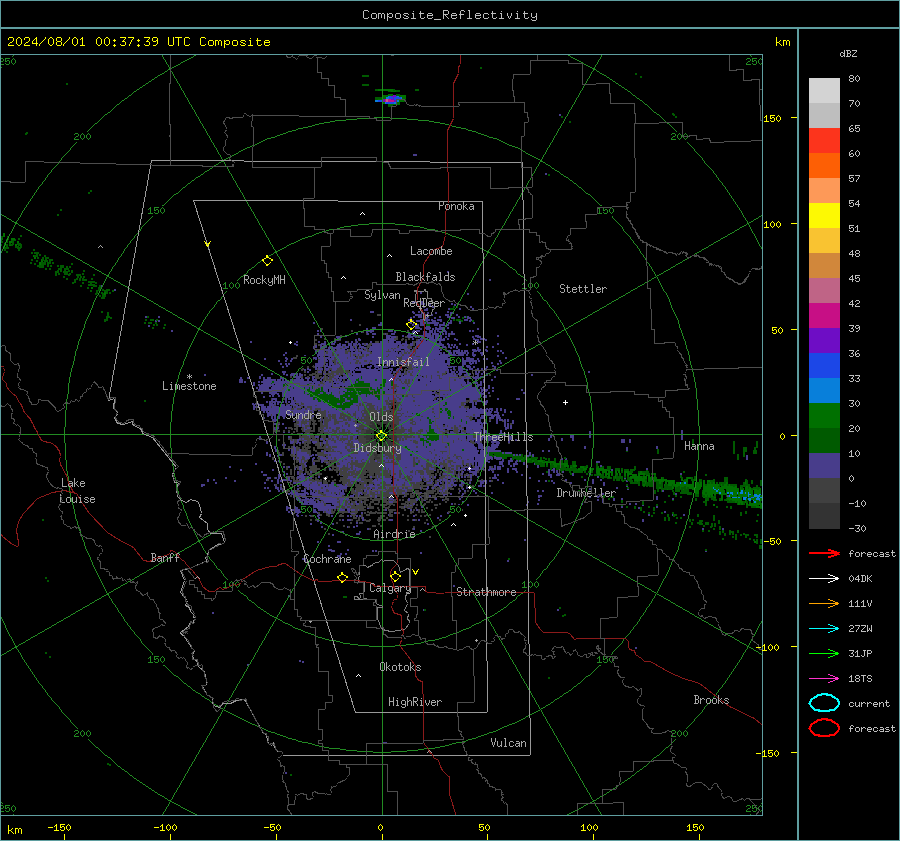The image size is (900, 841).
Task: Click the cyan 'current' ellipse icon
Action: 824,703
